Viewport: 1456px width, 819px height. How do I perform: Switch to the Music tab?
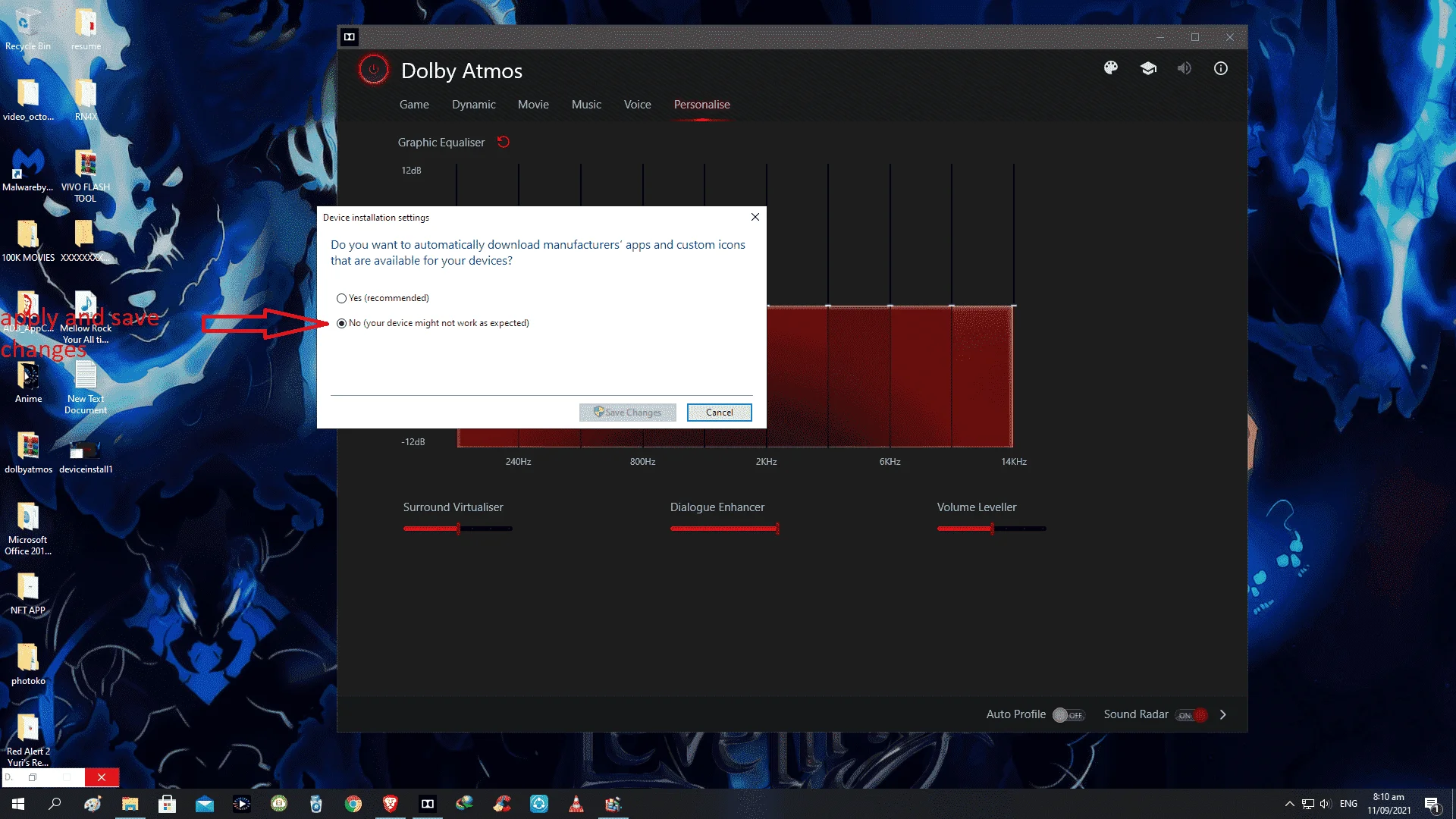coord(586,105)
